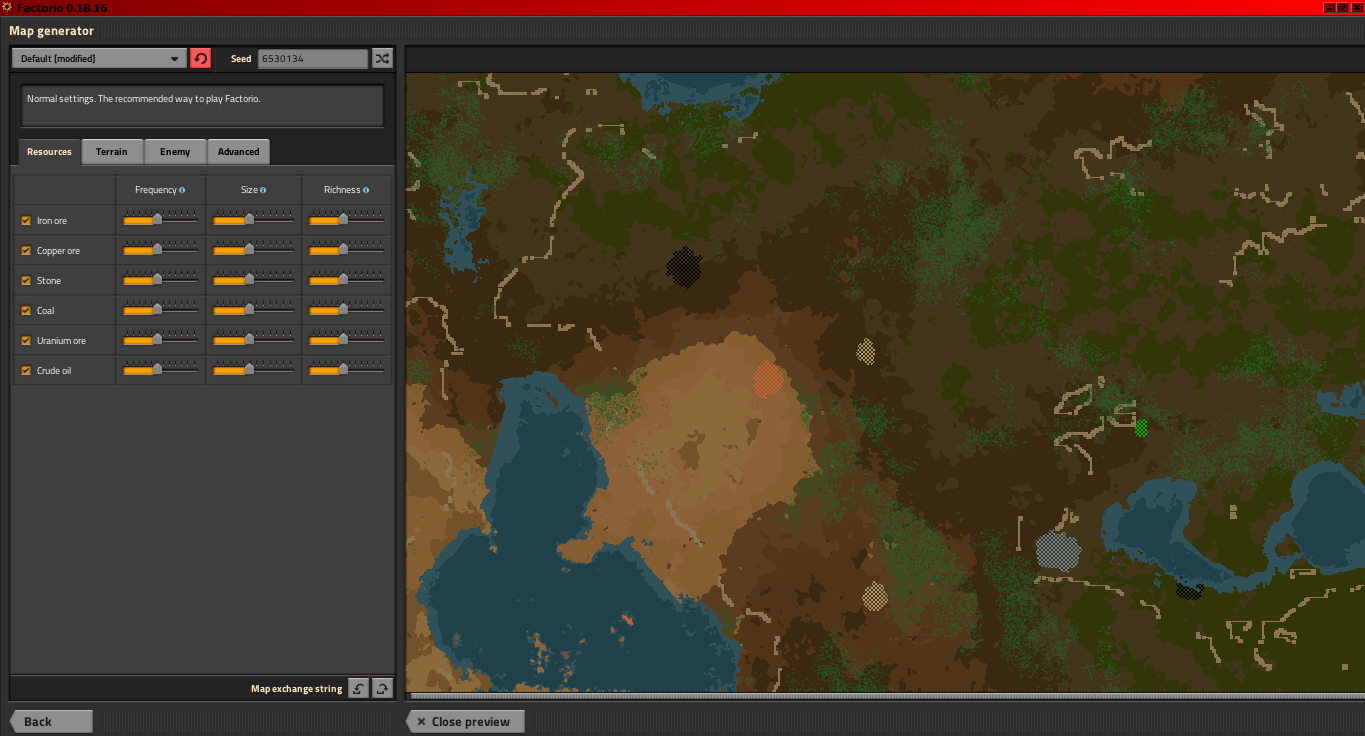Click the Close preview button
The width and height of the screenshot is (1365, 736).
click(x=465, y=721)
